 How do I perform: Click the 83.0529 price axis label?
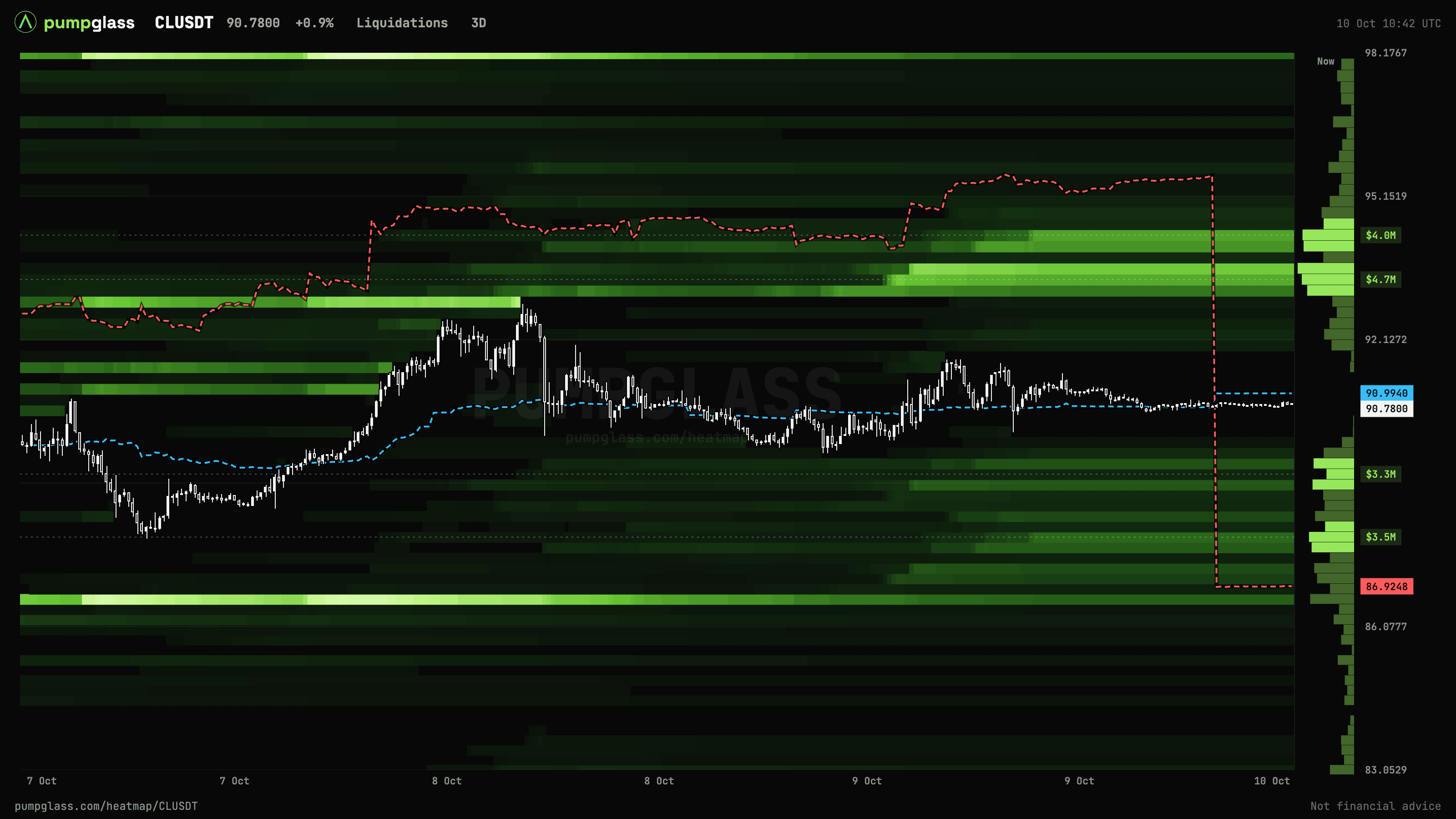coord(1385,770)
